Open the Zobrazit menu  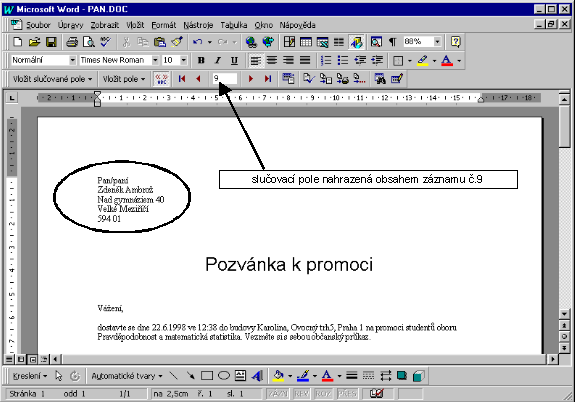[105, 25]
